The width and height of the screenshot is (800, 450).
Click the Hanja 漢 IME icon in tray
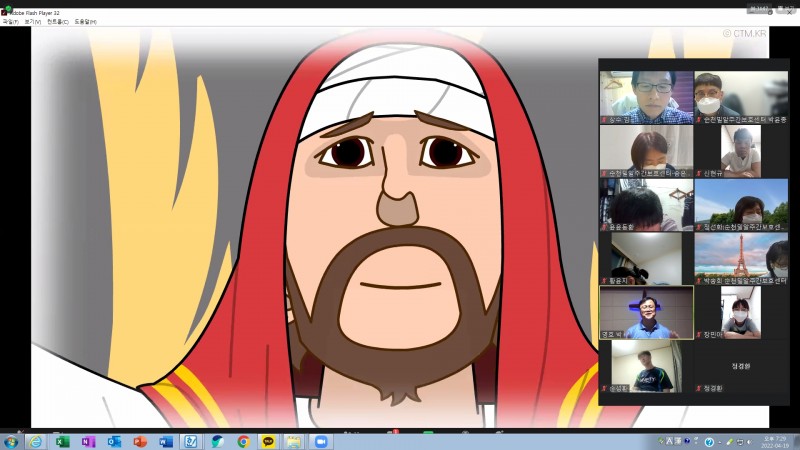coord(678,441)
